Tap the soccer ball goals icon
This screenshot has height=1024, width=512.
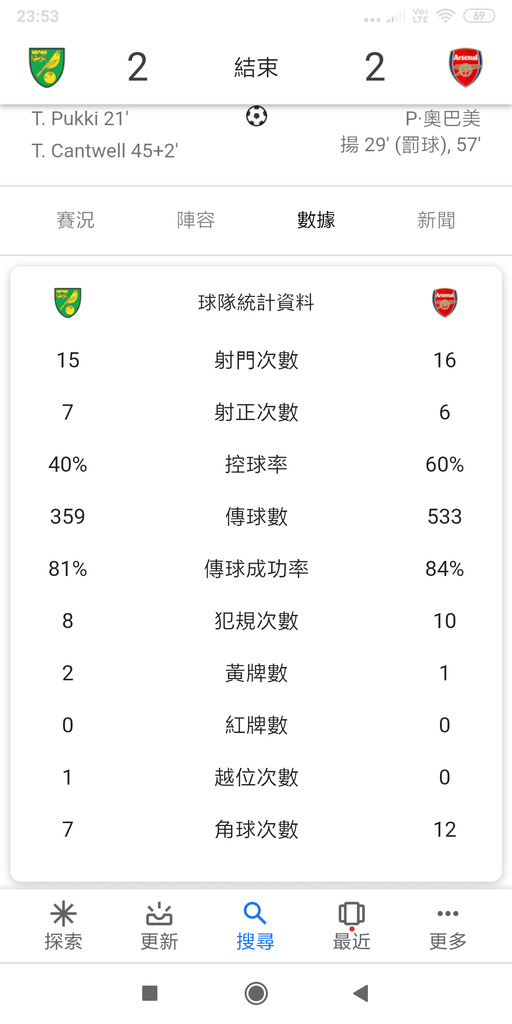click(x=257, y=116)
